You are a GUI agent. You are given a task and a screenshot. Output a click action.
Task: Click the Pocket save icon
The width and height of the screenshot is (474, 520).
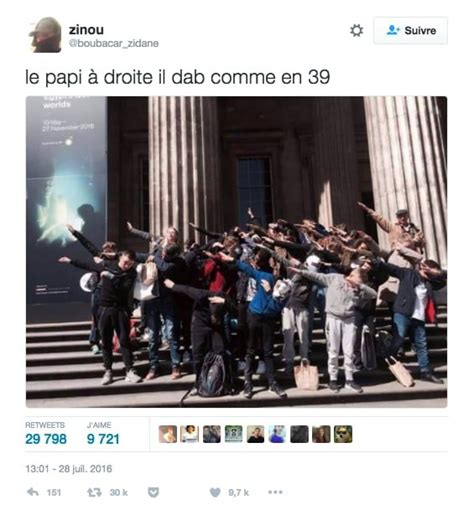[153, 492]
